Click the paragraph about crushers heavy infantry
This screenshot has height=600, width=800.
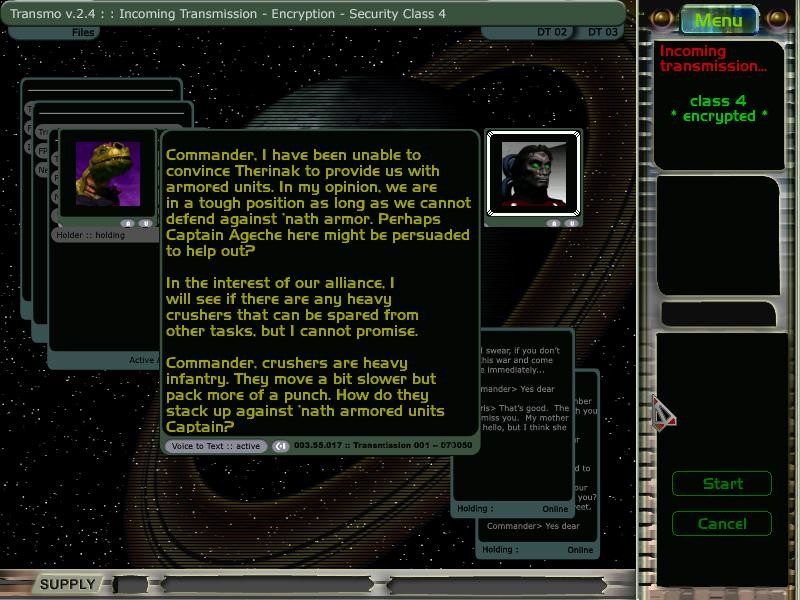(305, 394)
